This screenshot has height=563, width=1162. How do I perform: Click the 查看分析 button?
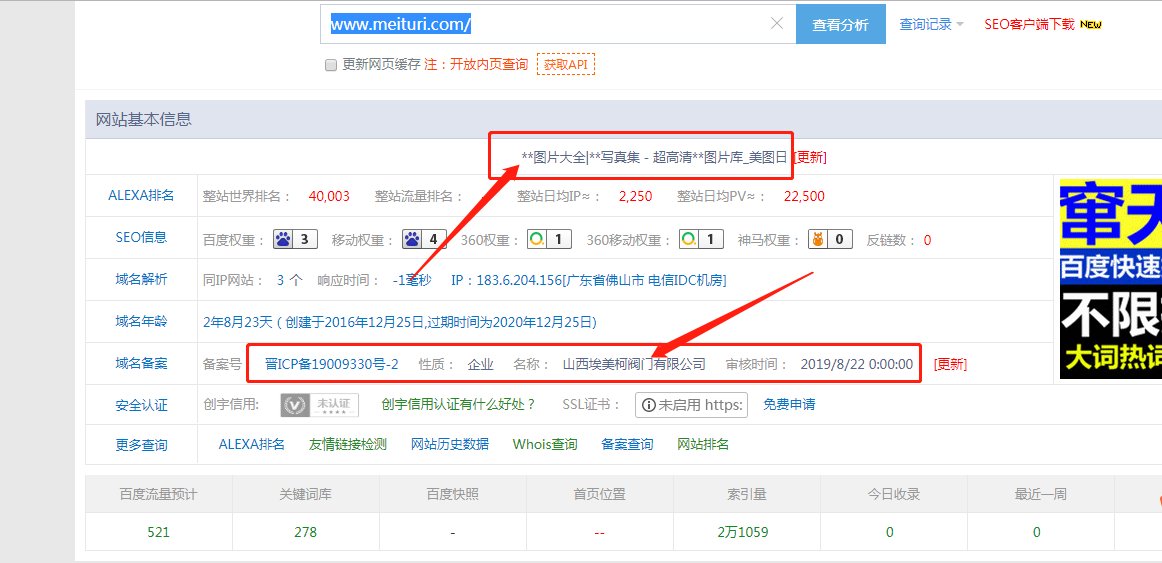840,24
